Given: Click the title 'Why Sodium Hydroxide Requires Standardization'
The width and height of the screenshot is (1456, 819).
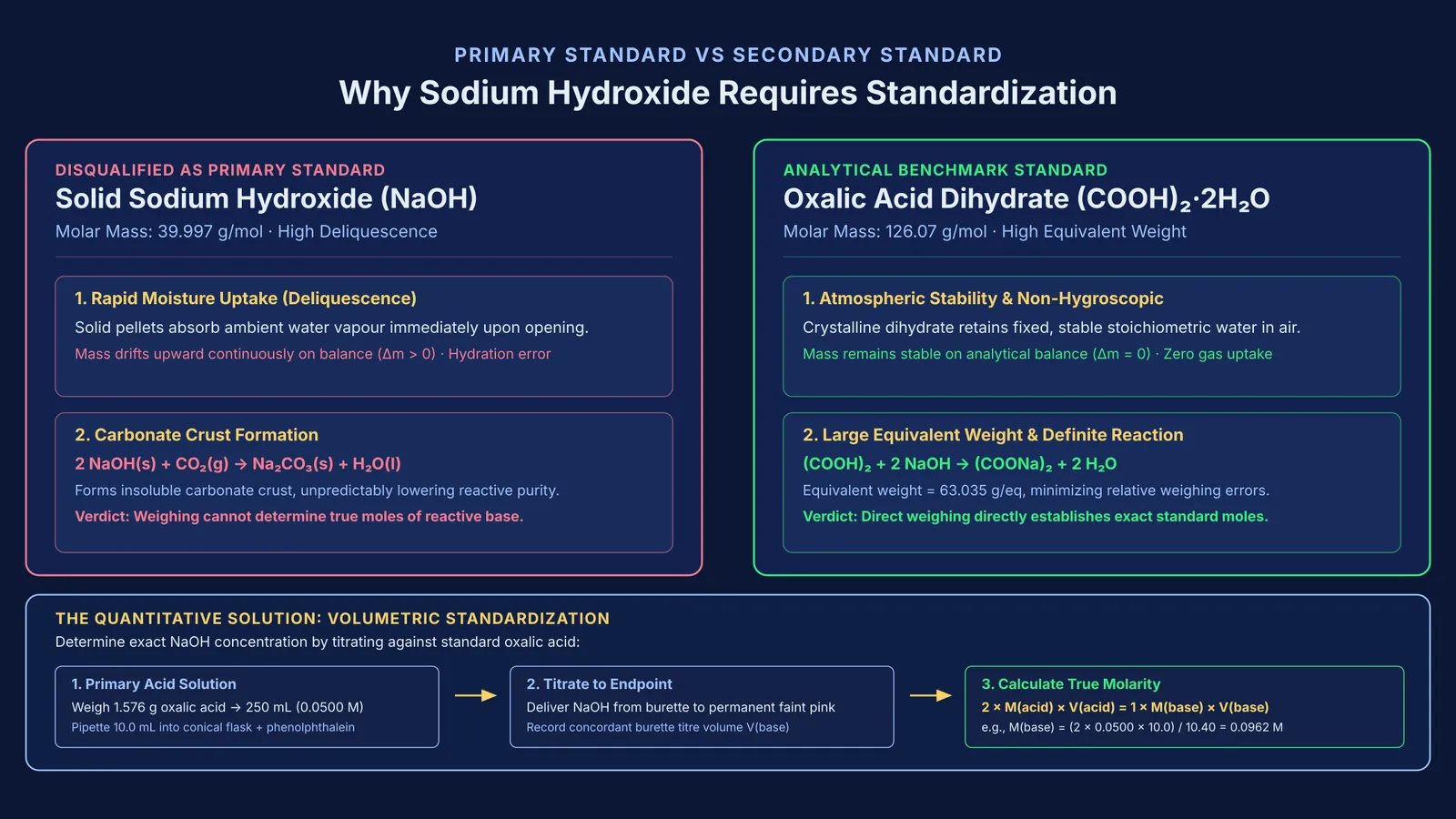Looking at the screenshot, I should pos(728,93).
